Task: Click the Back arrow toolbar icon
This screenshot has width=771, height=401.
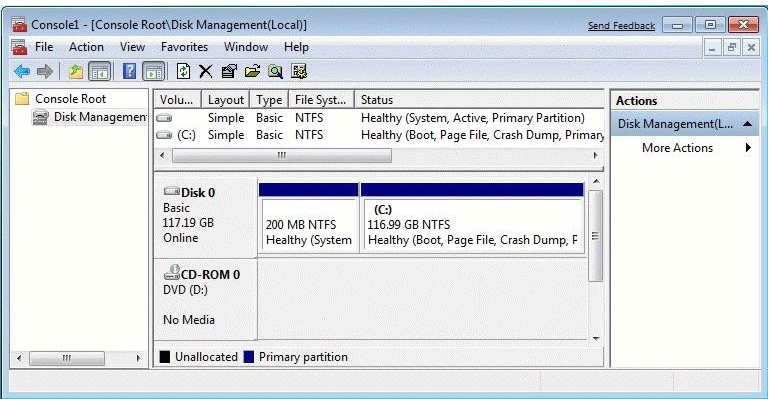Action: pyautogui.click(x=22, y=72)
